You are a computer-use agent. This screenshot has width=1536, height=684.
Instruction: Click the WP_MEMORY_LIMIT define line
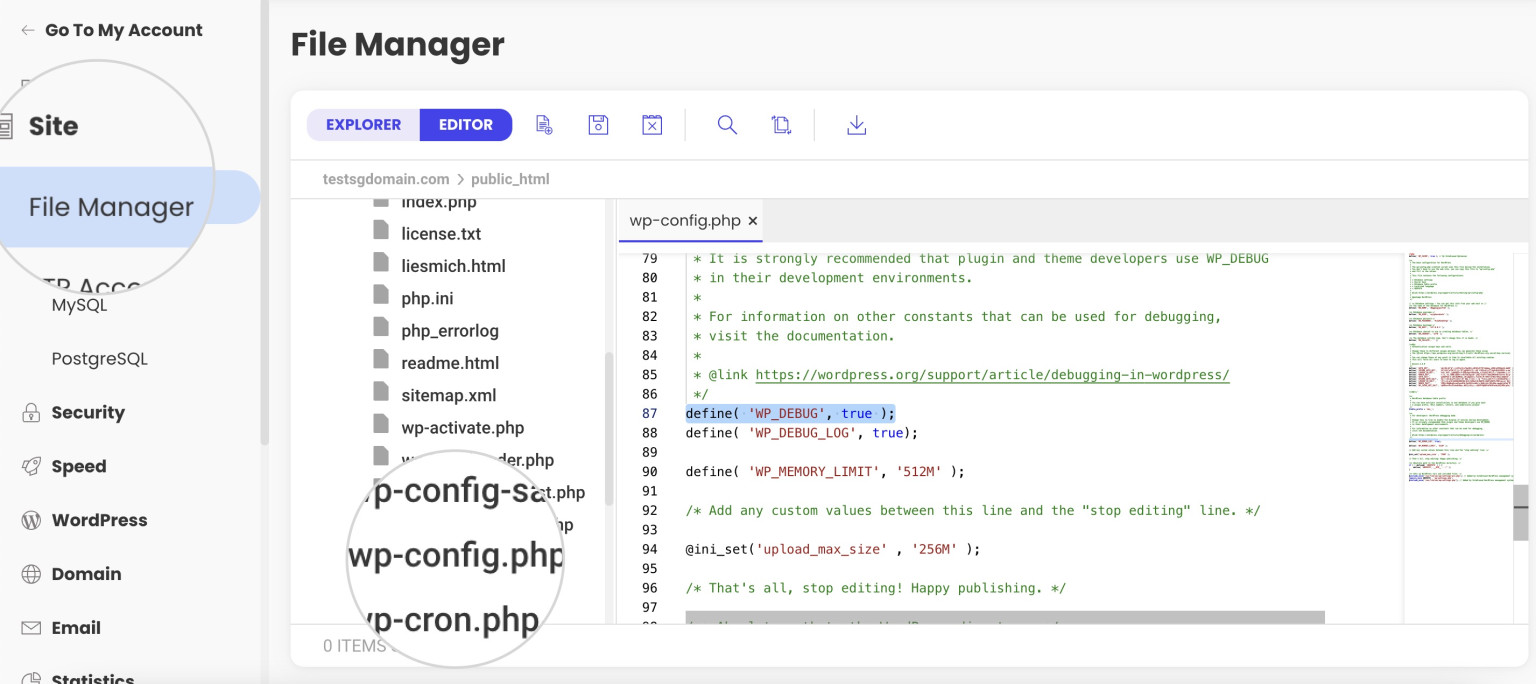825,471
